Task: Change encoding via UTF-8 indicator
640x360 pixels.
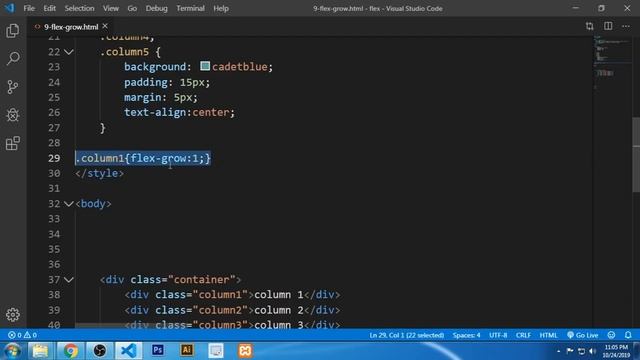Action: tap(498, 335)
